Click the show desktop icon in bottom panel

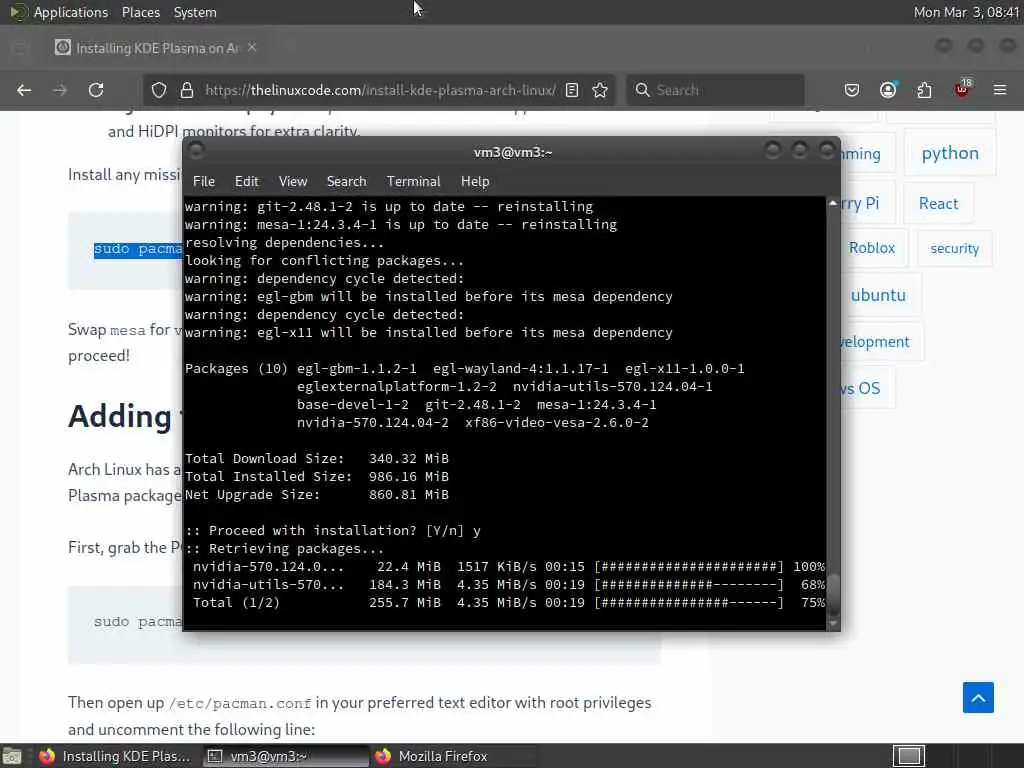point(12,756)
